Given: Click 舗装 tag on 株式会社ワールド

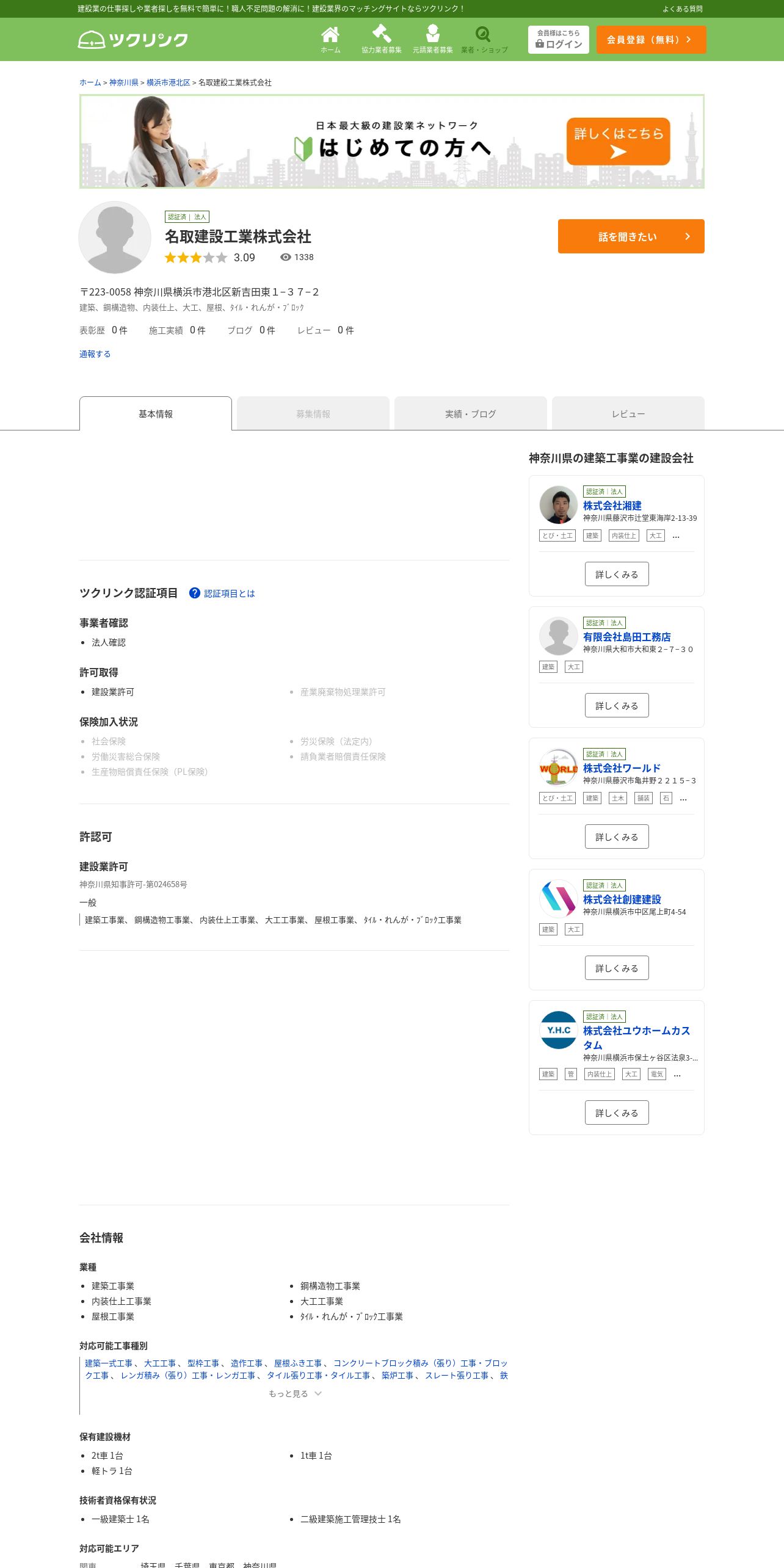Looking at the screenshot, I should [x=644, y=798].
